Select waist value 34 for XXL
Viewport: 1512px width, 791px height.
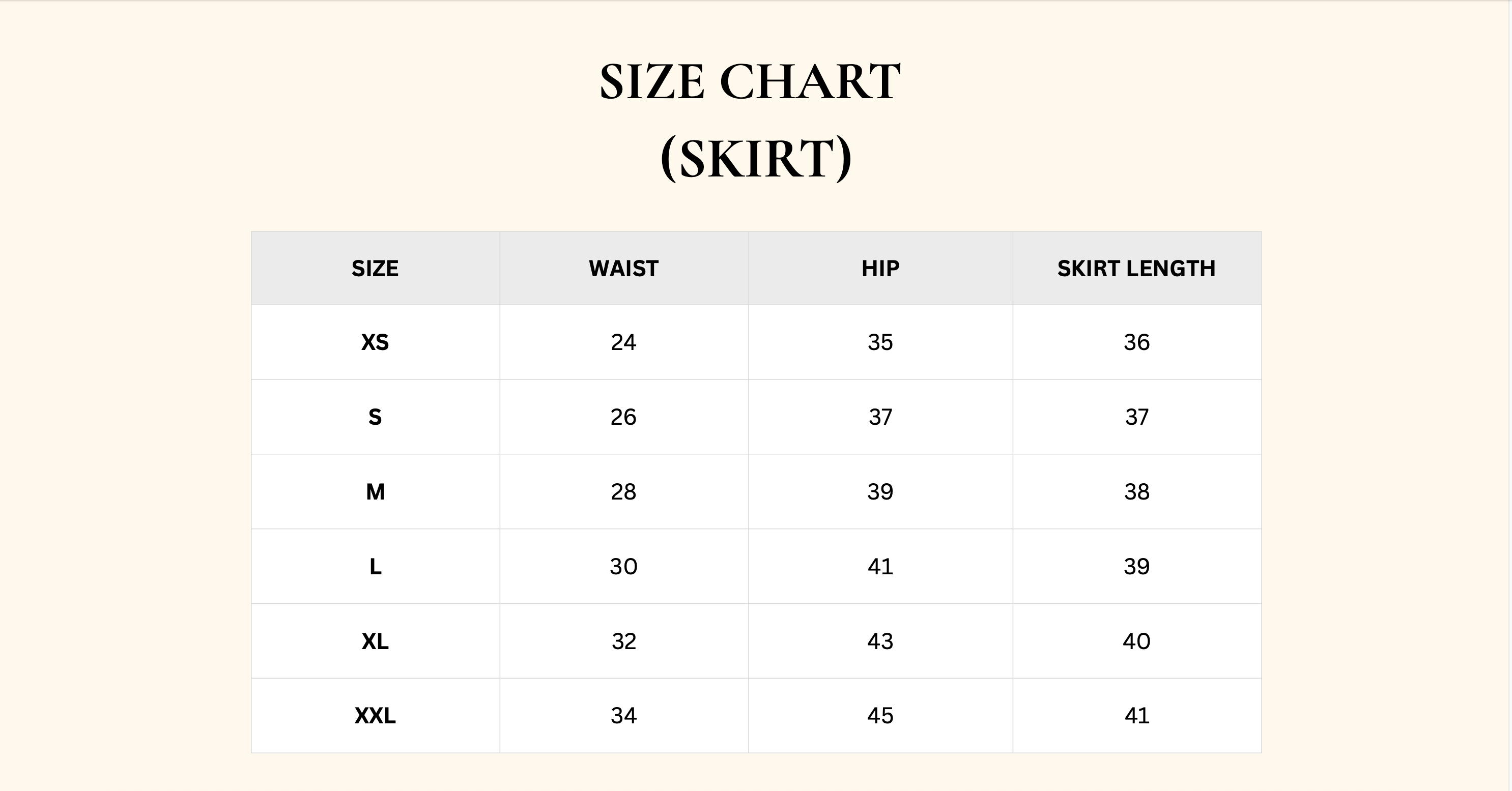click(x=623, y=716)
